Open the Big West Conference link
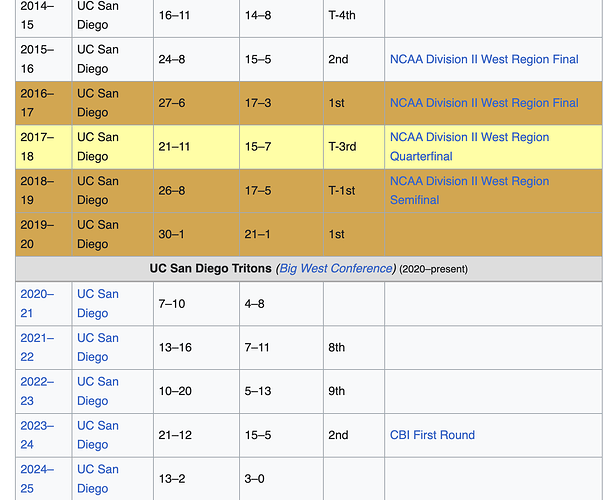This screenshot has height=500, width=604. 336,268
